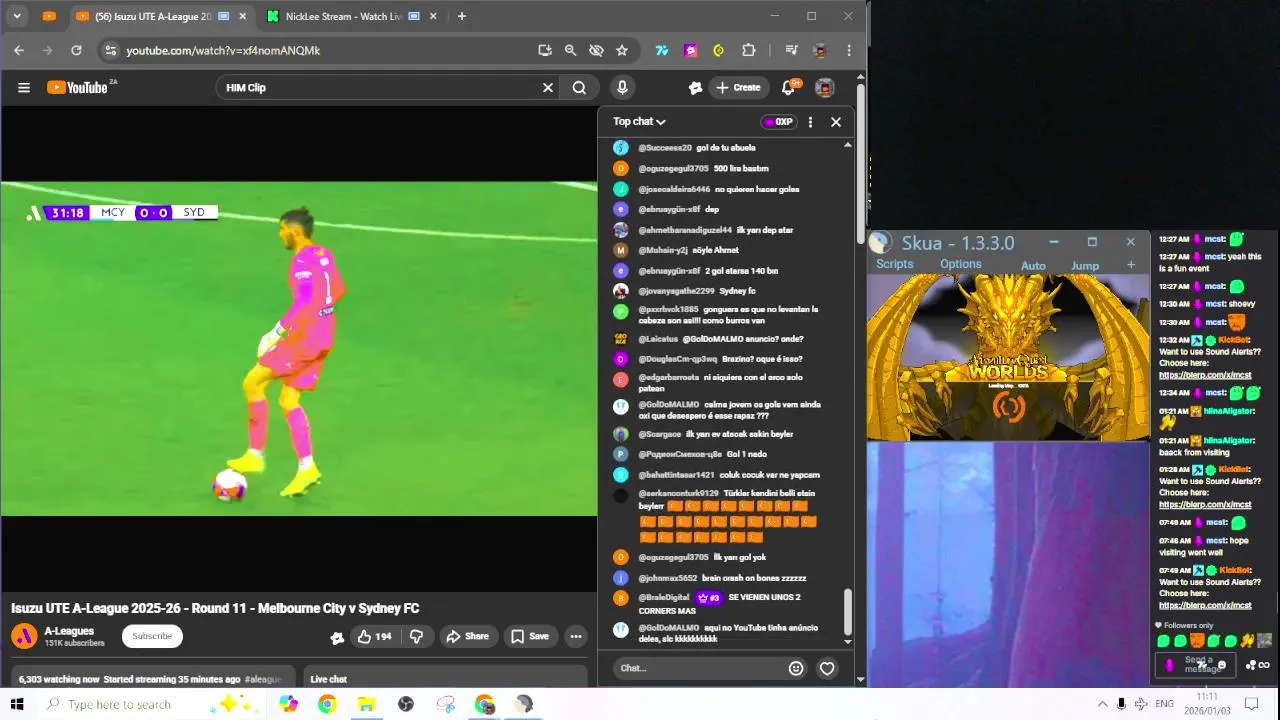Viewport: 1280px width, 720px height.
Task: Subscribe to the A-Leagues channel
Action: point(152,636)
